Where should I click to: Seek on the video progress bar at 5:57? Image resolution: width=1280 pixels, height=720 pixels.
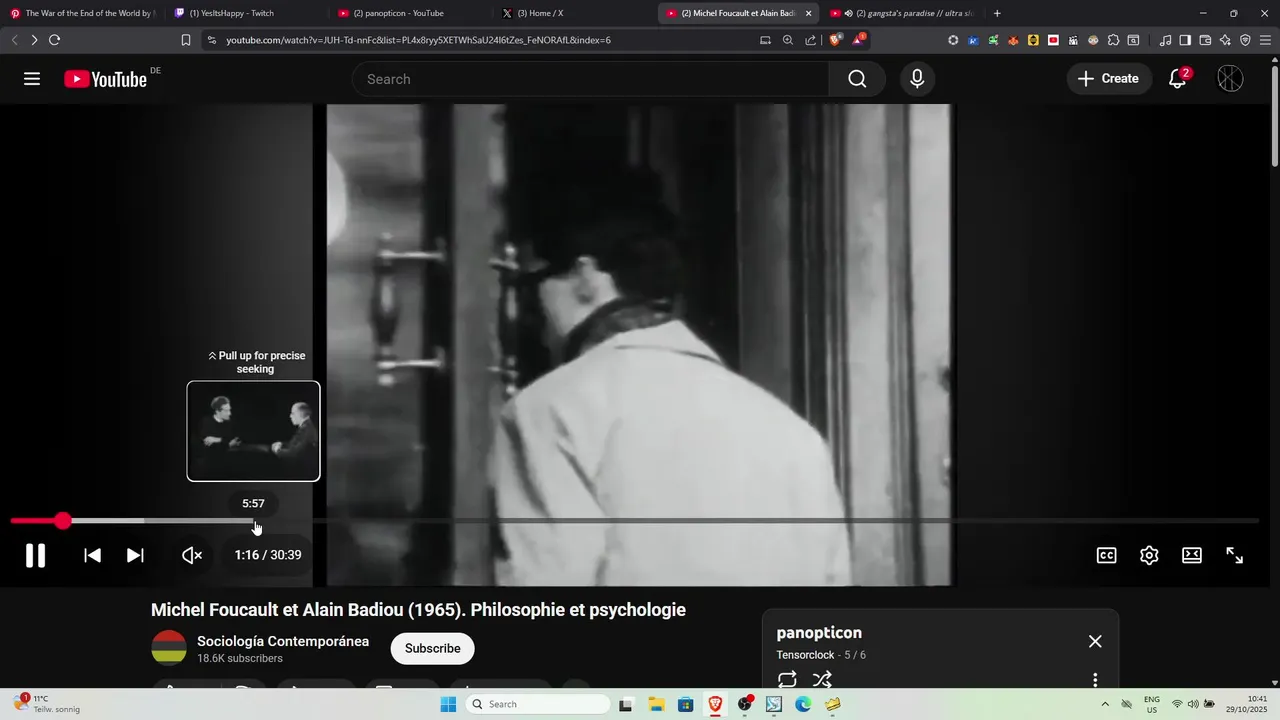[x=253, y=521]
